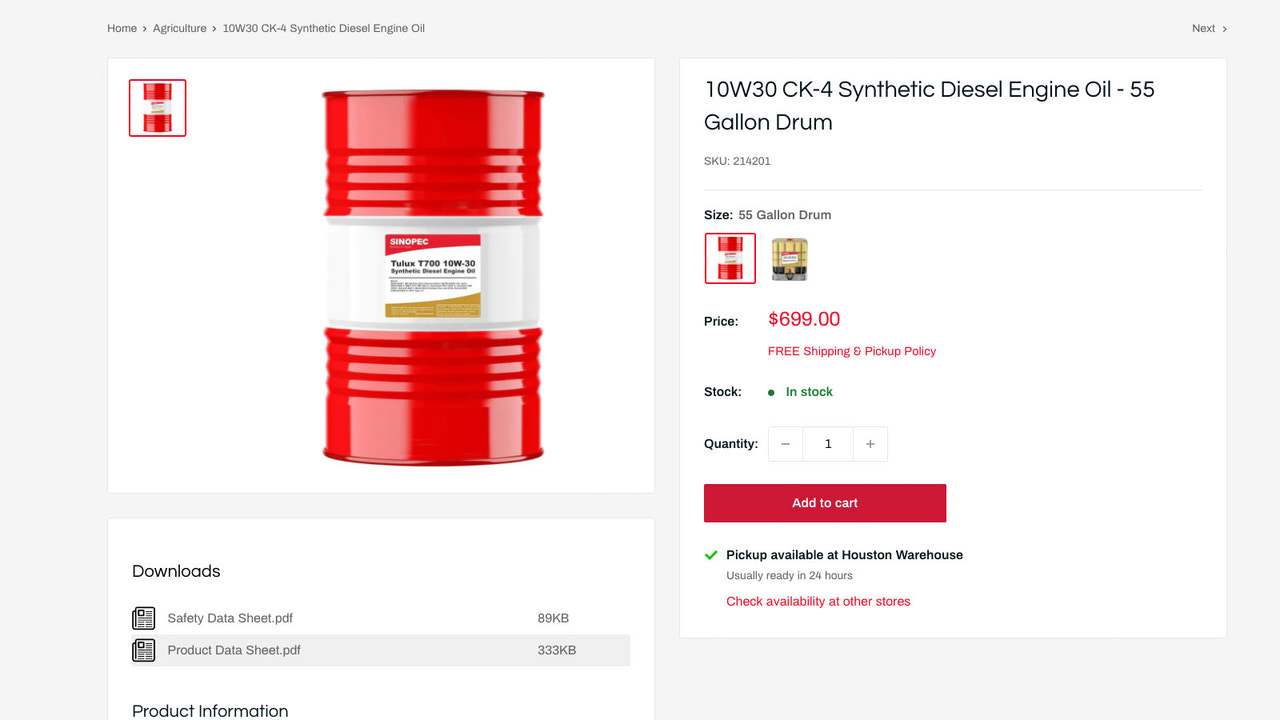1280x720 pixels.
Task: Click the chevron next to the Next link
Action: coord(1223,28)
